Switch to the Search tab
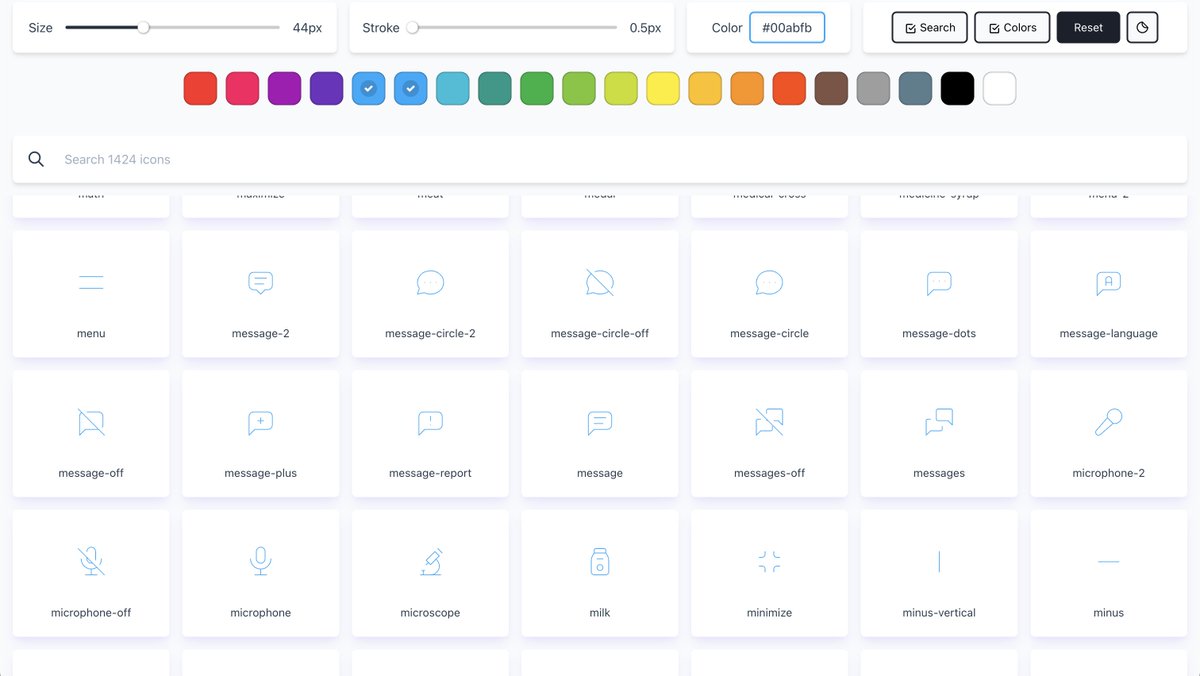The image size is (1200, 676). click(929, 27)
